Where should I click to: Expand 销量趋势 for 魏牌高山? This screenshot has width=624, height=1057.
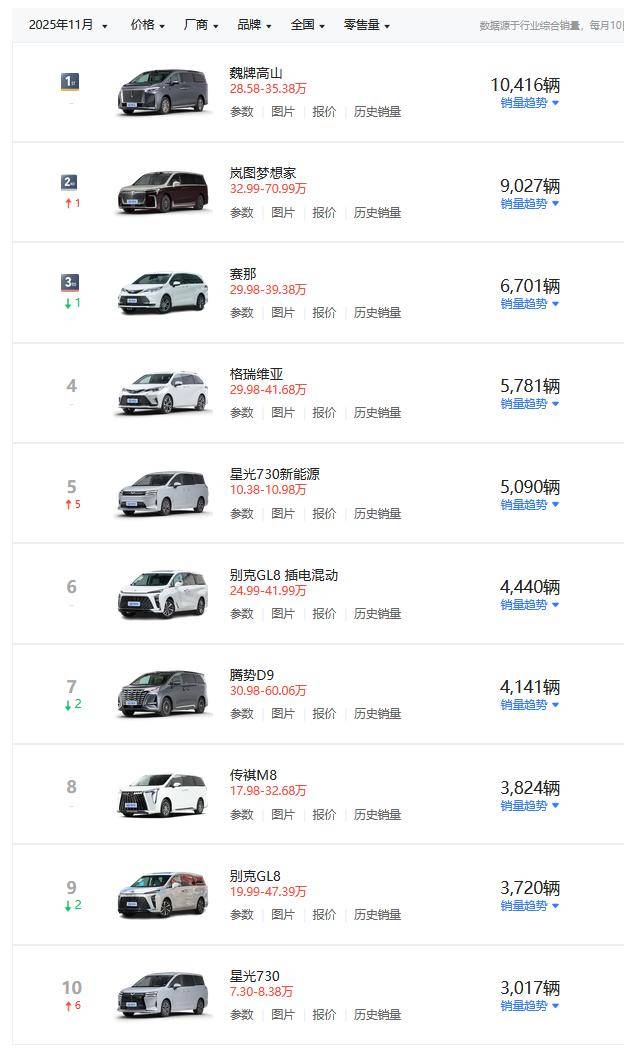(529, 103)
